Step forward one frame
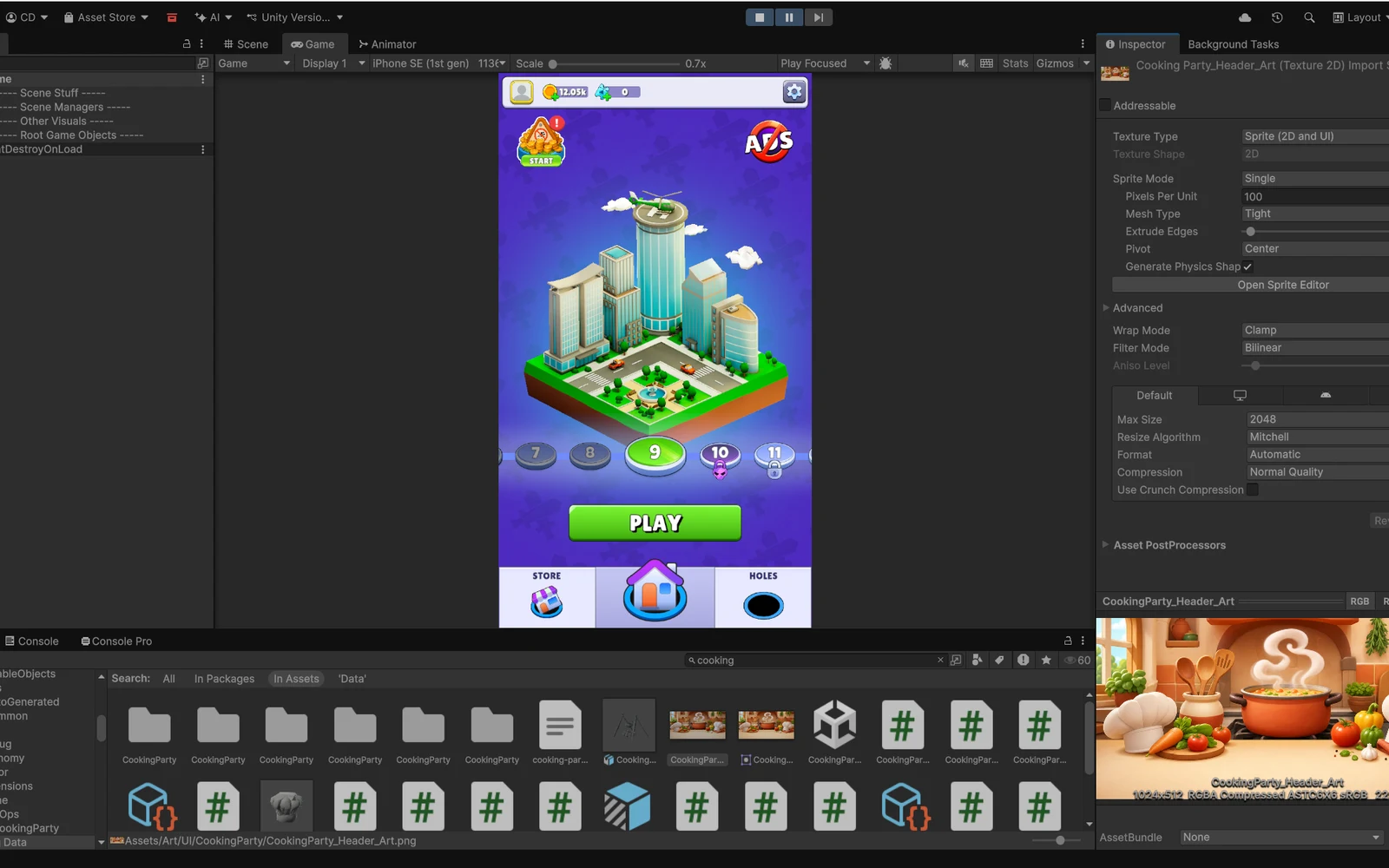The width and height of the screenshot is (1389, 868). point(818,17)
